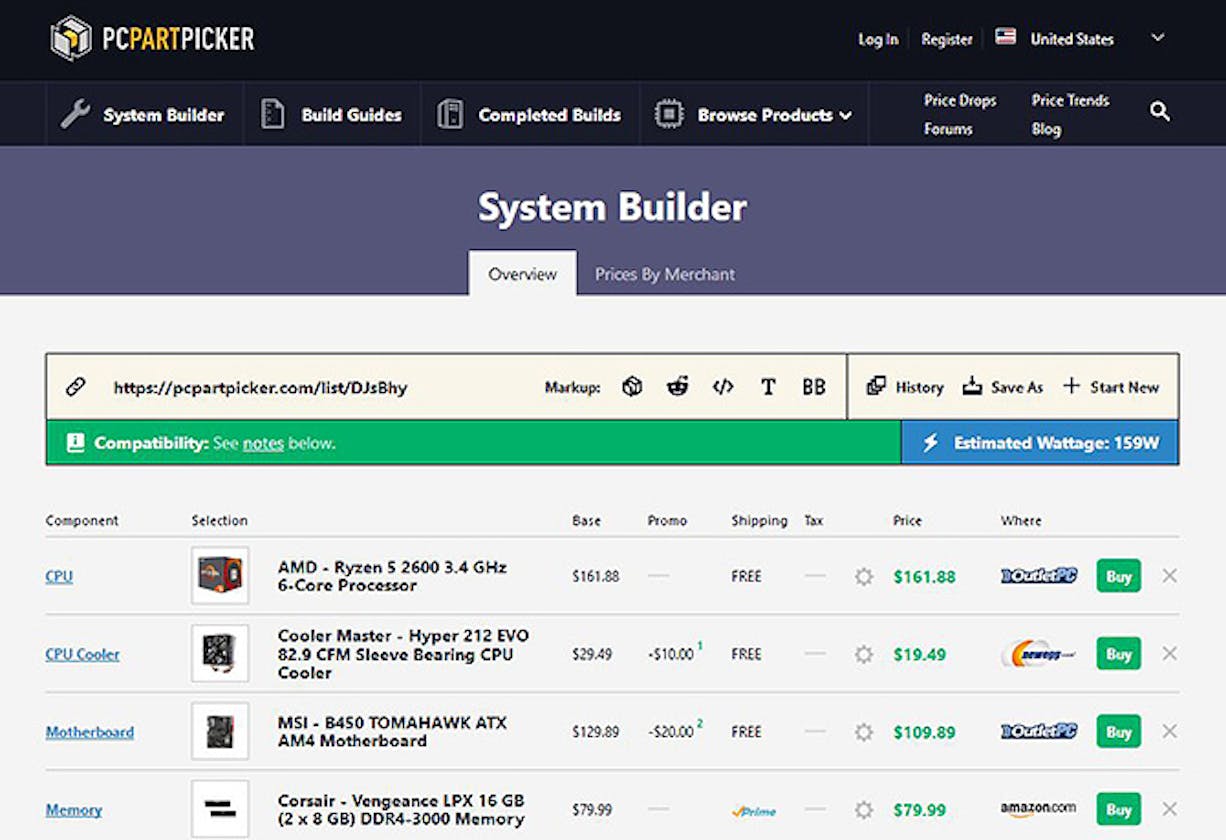View the list History
This screenshot has height=840, width=1226.
[x=906, y=387]
